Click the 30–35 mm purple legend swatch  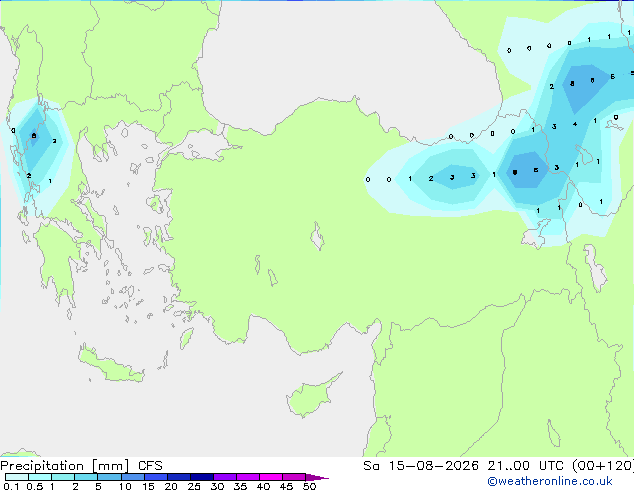click(225, 477)
